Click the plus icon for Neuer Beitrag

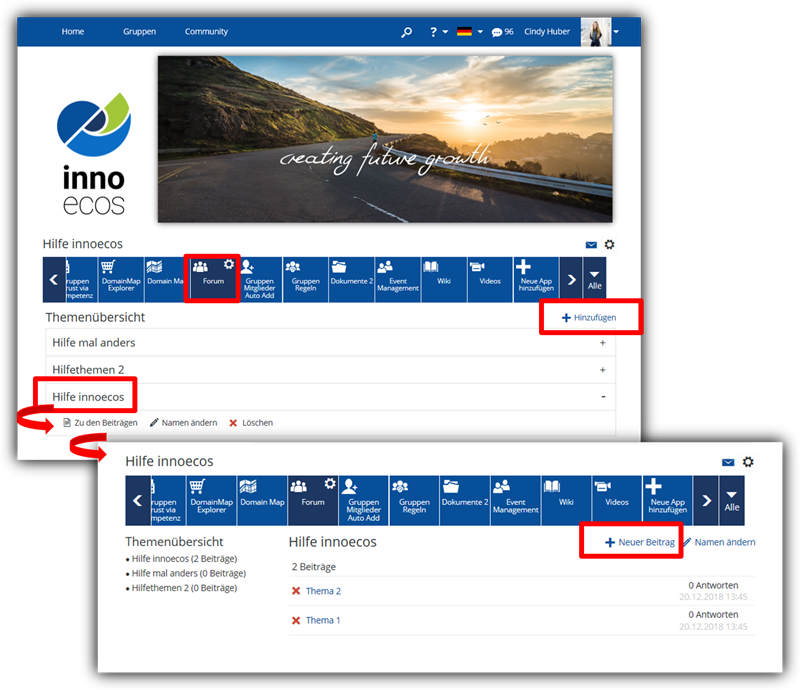610,542
